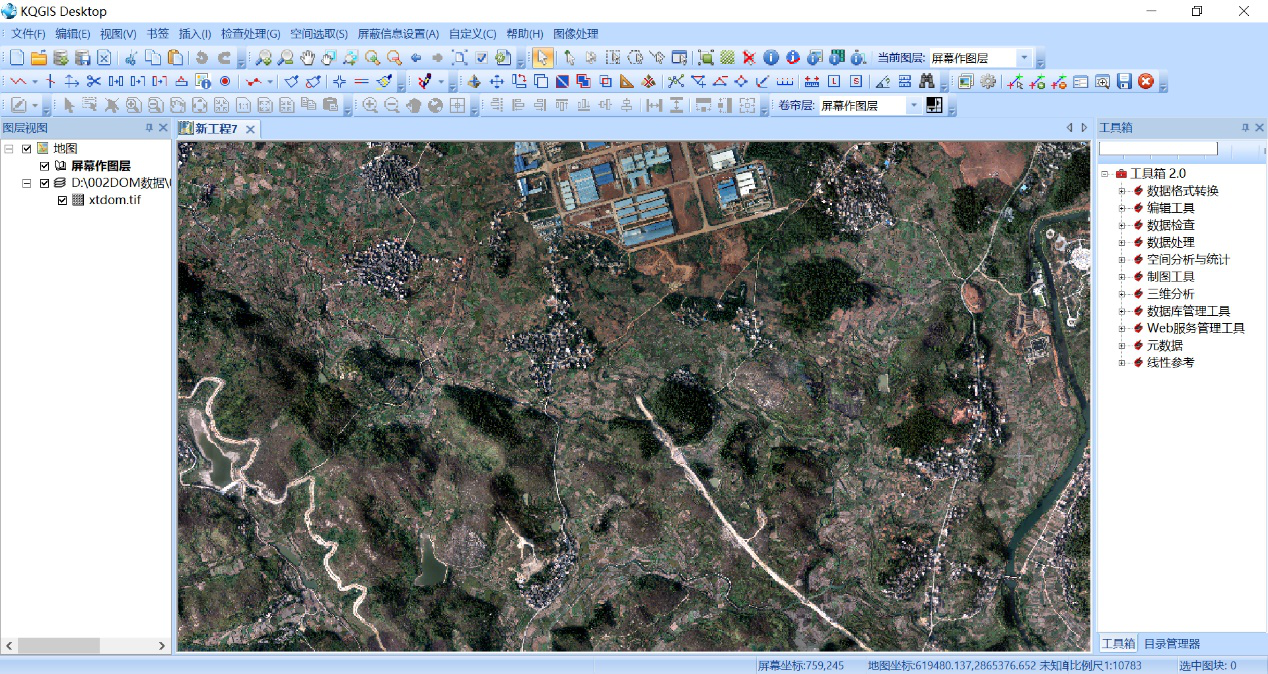Expand the 数据格式转换 toolbox node
The height and width of the screenshot is (674, 1268).
coord(1122,191)
